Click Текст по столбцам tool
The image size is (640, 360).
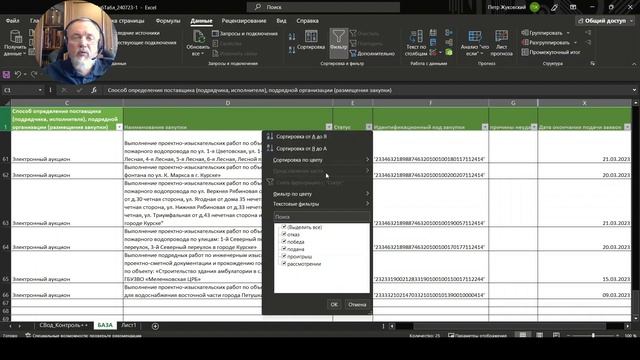[416, 43]
